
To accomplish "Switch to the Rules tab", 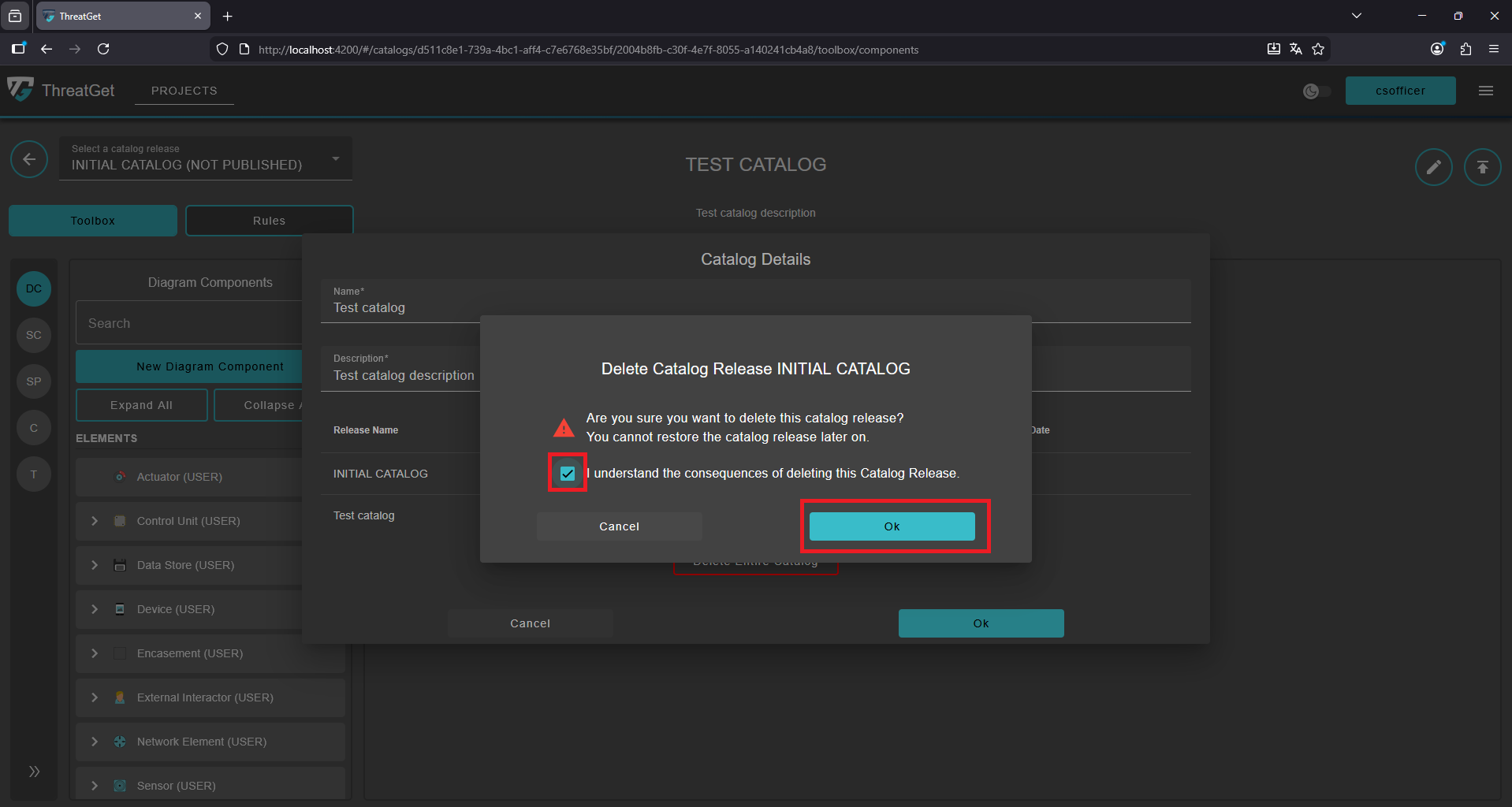I will (269, 220).
